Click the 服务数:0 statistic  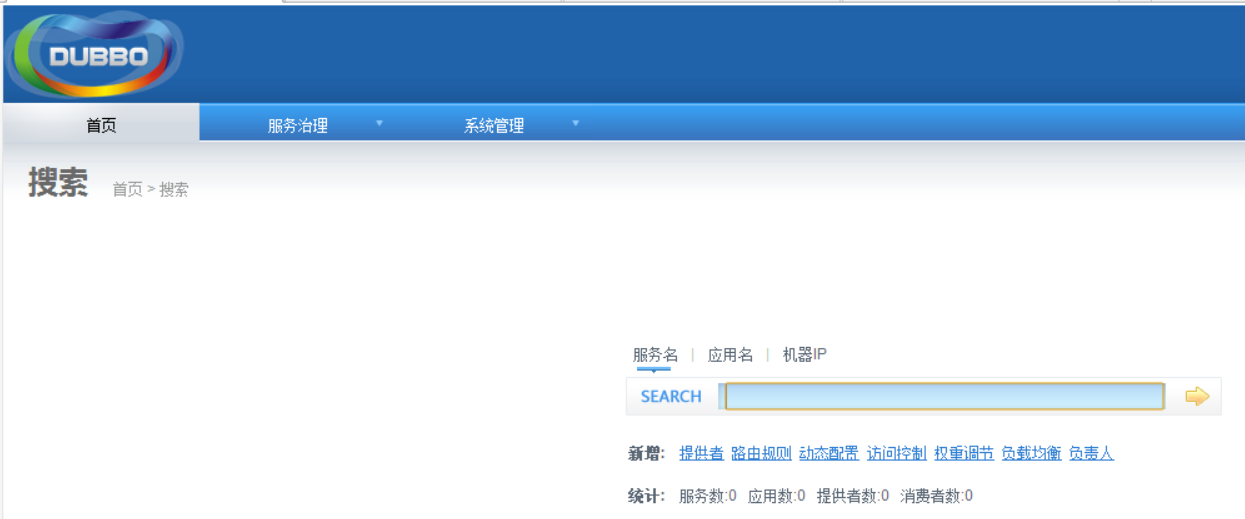[708, 496]
